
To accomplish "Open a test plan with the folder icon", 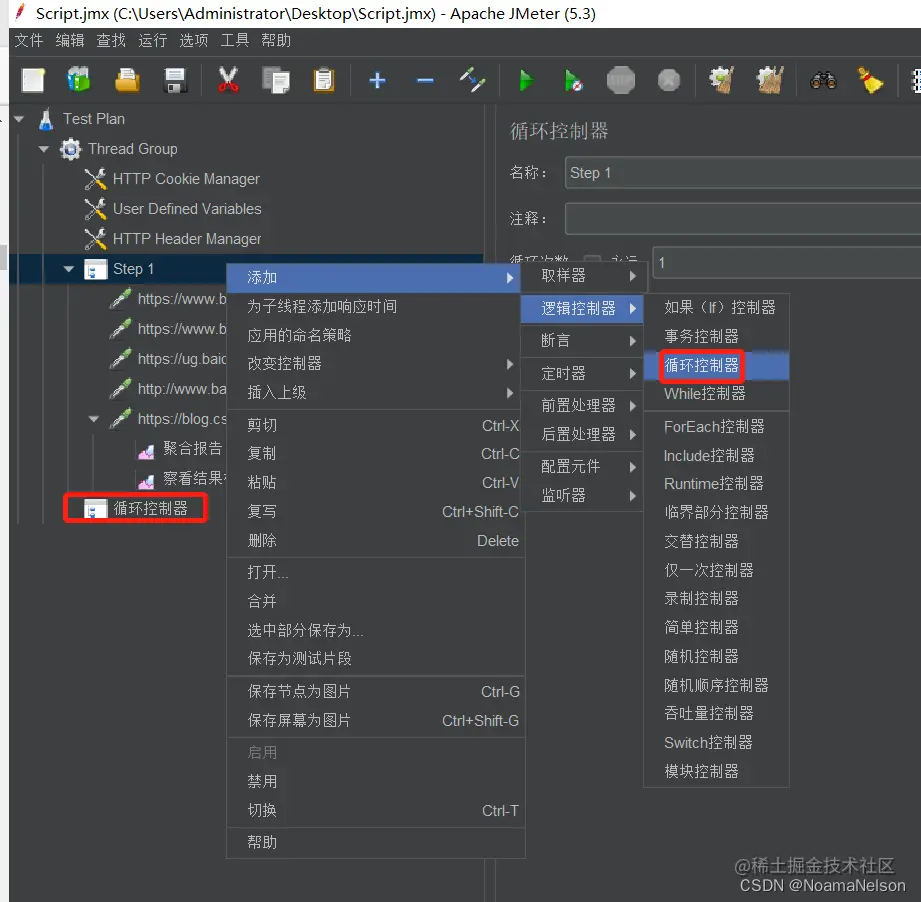I will (x=127, y=80).
